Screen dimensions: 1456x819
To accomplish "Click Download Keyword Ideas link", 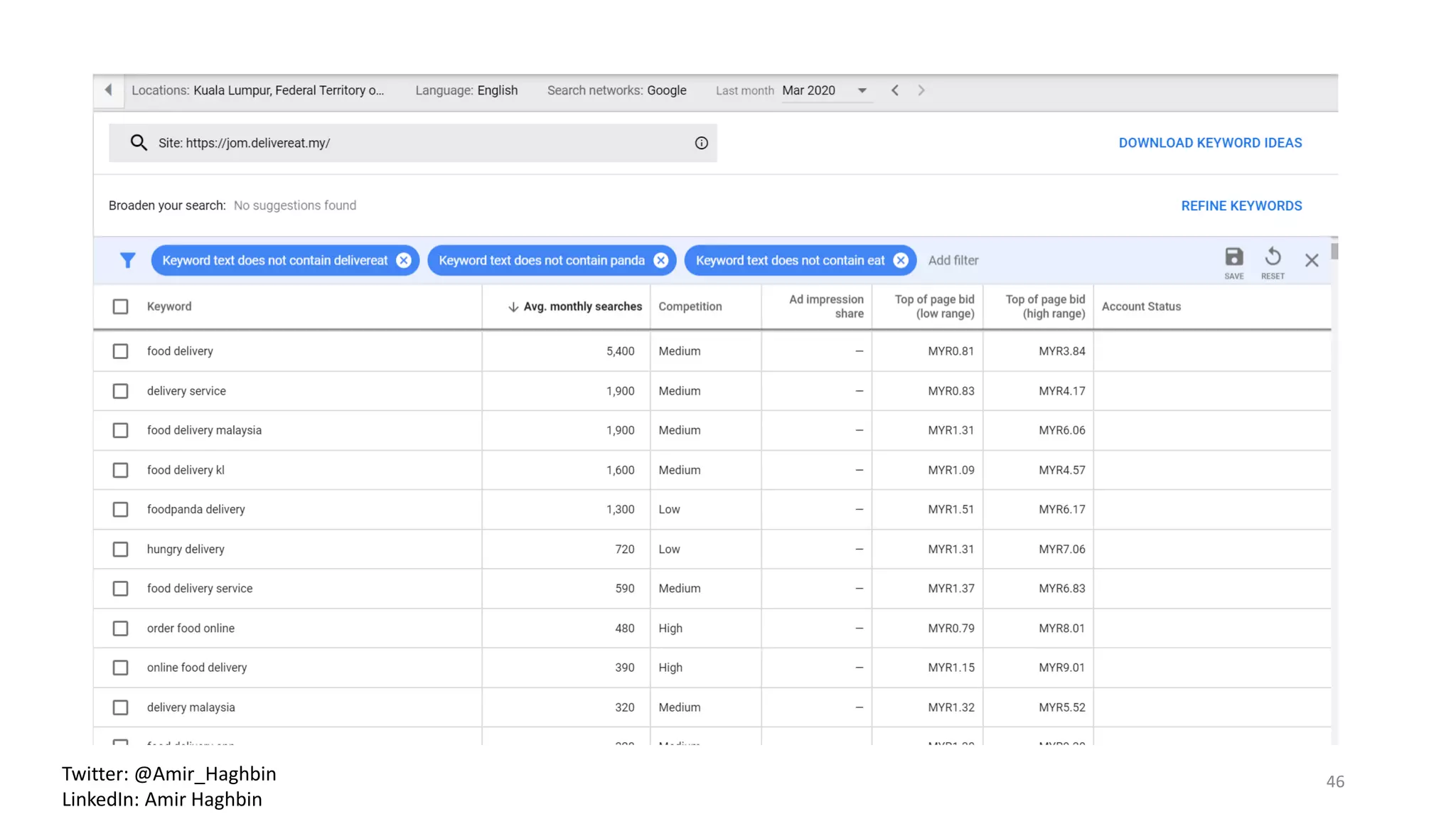I will [1210, 143].
